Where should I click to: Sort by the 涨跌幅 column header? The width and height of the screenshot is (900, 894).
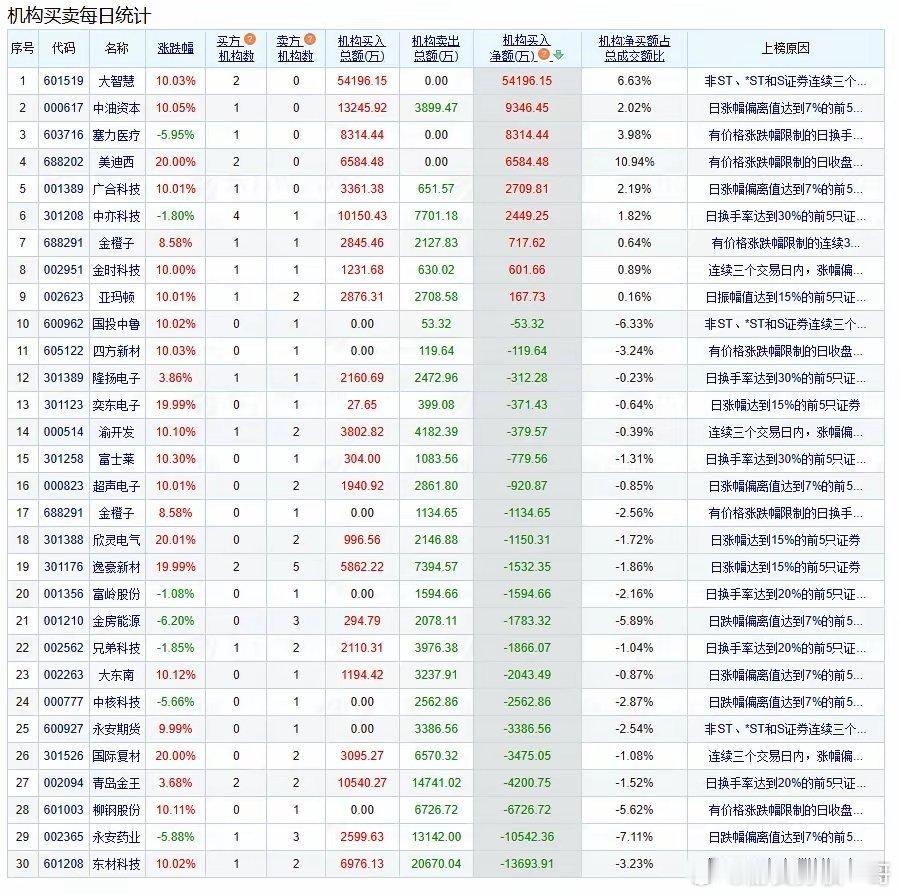175,48
